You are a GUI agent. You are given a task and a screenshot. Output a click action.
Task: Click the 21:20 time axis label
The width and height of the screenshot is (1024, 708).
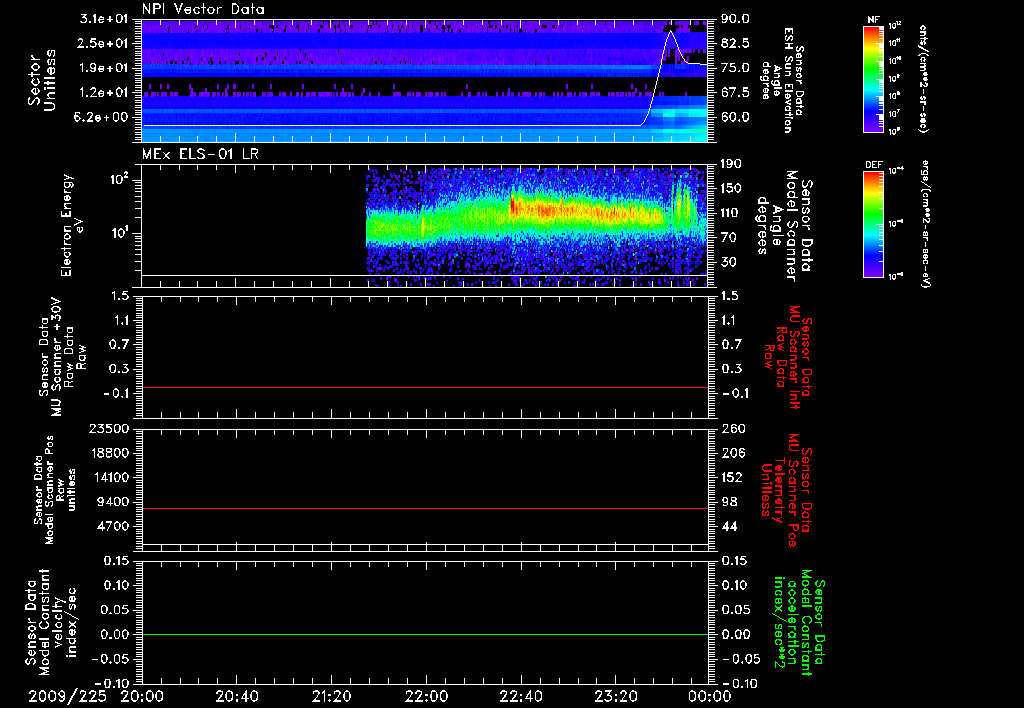[x=331, y=696]
